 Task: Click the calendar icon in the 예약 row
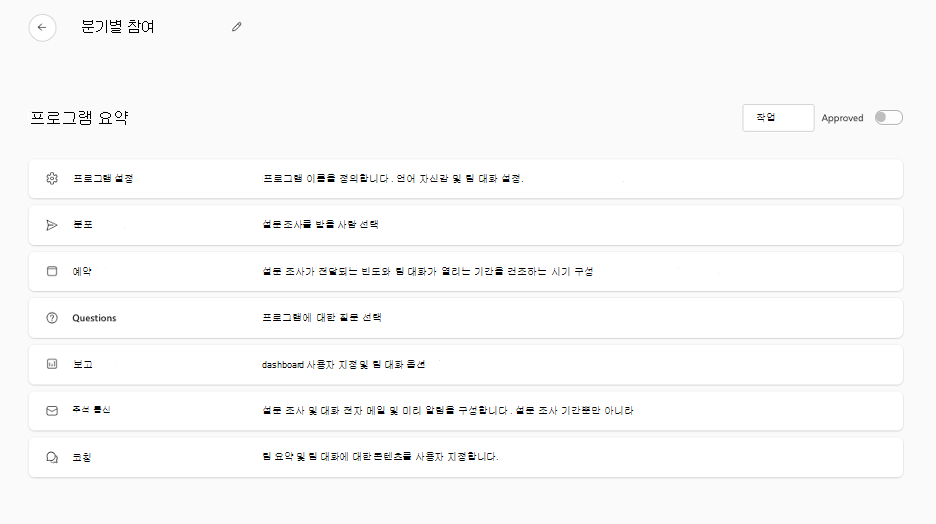point(52,271)
